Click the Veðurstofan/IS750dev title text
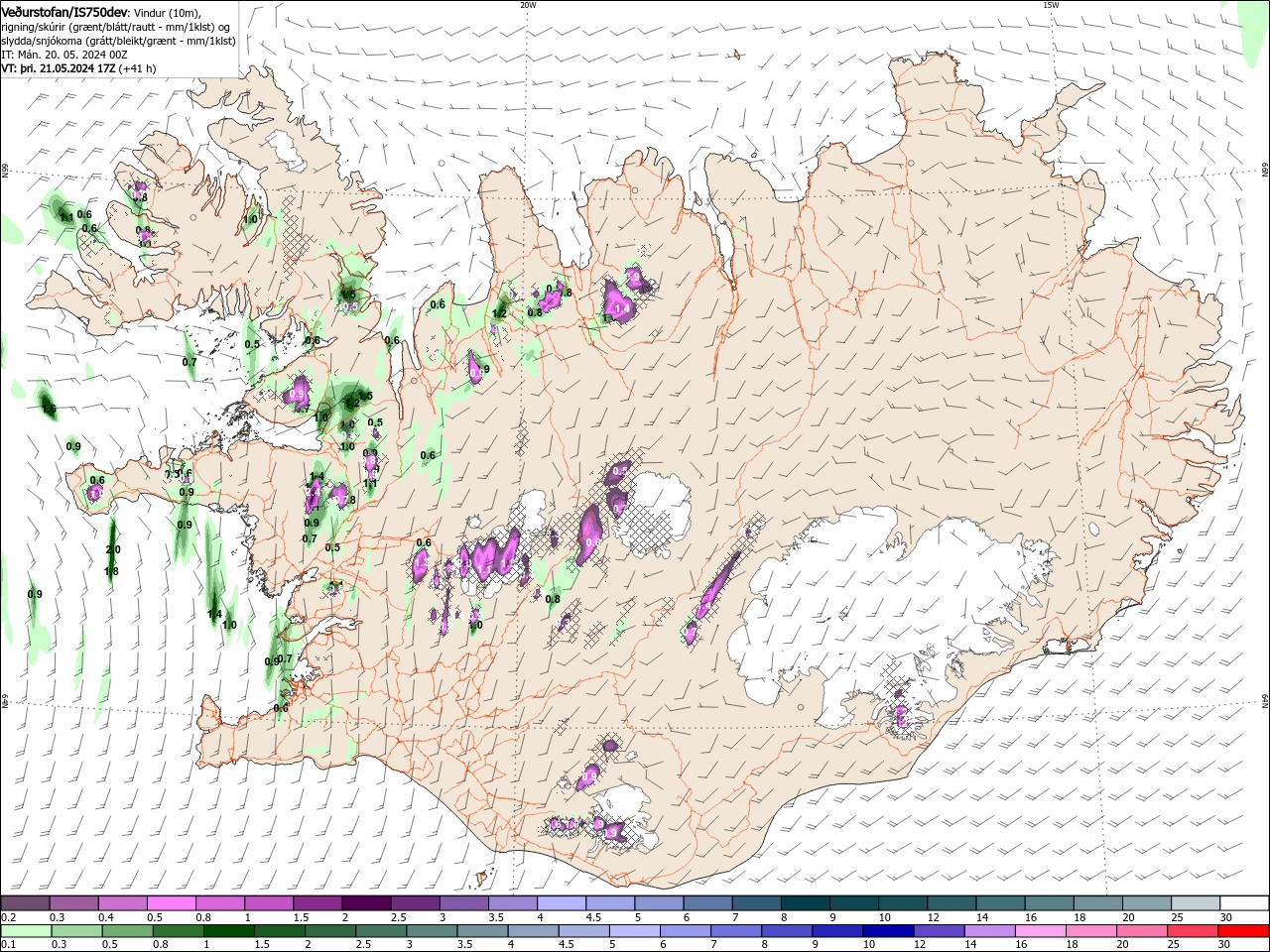This screenshot has height=952, width=1270. click(x=64, y=11)
